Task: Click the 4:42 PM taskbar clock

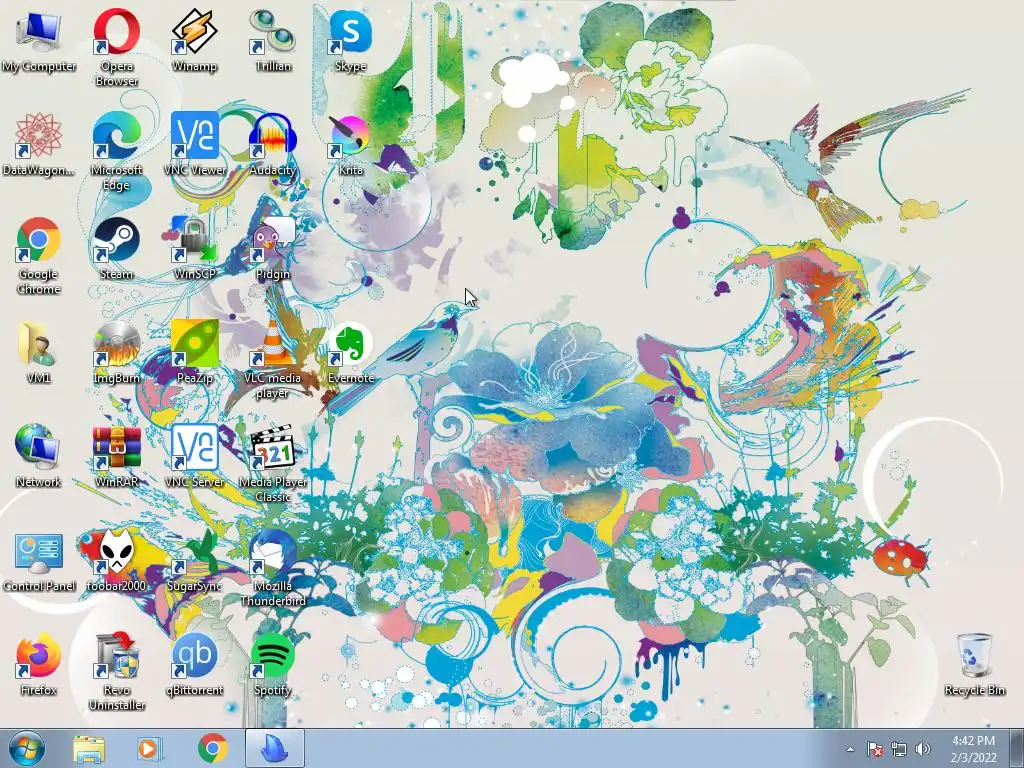Action: point(974,749)
